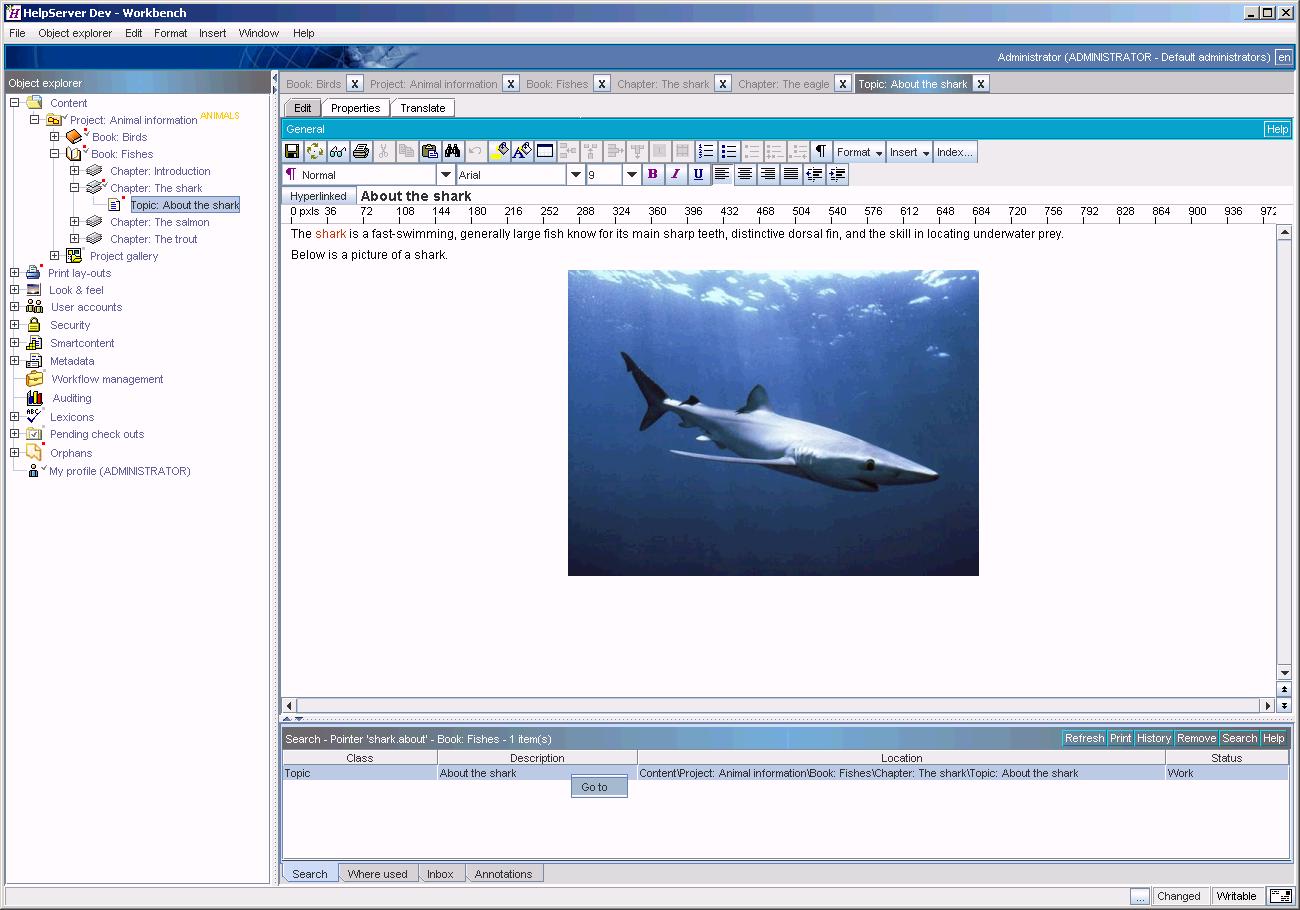
Task: Open Find with the binoculars icon
Action: pos(453,152)
